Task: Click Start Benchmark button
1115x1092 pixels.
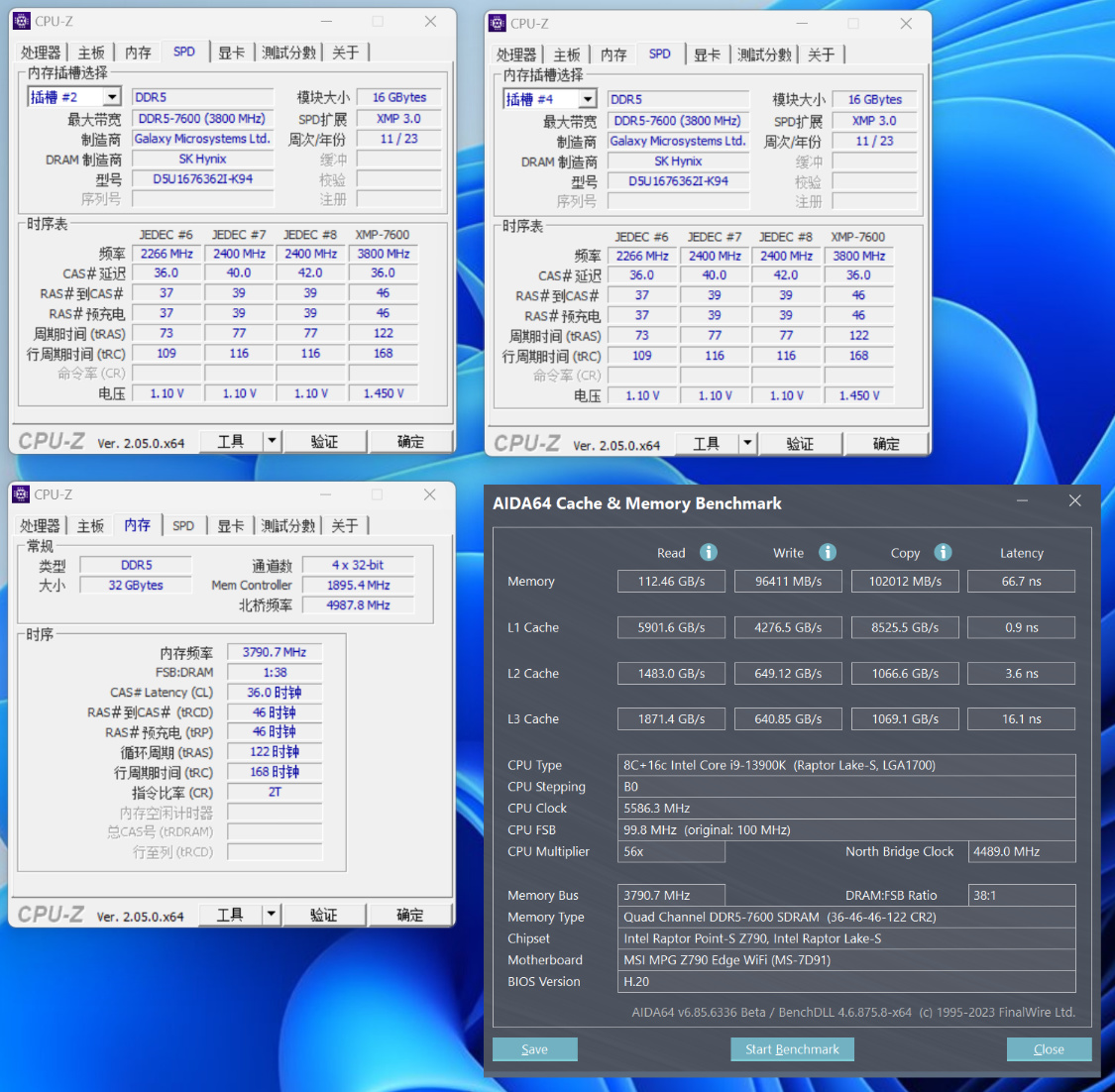Action: click(792, 1048)
